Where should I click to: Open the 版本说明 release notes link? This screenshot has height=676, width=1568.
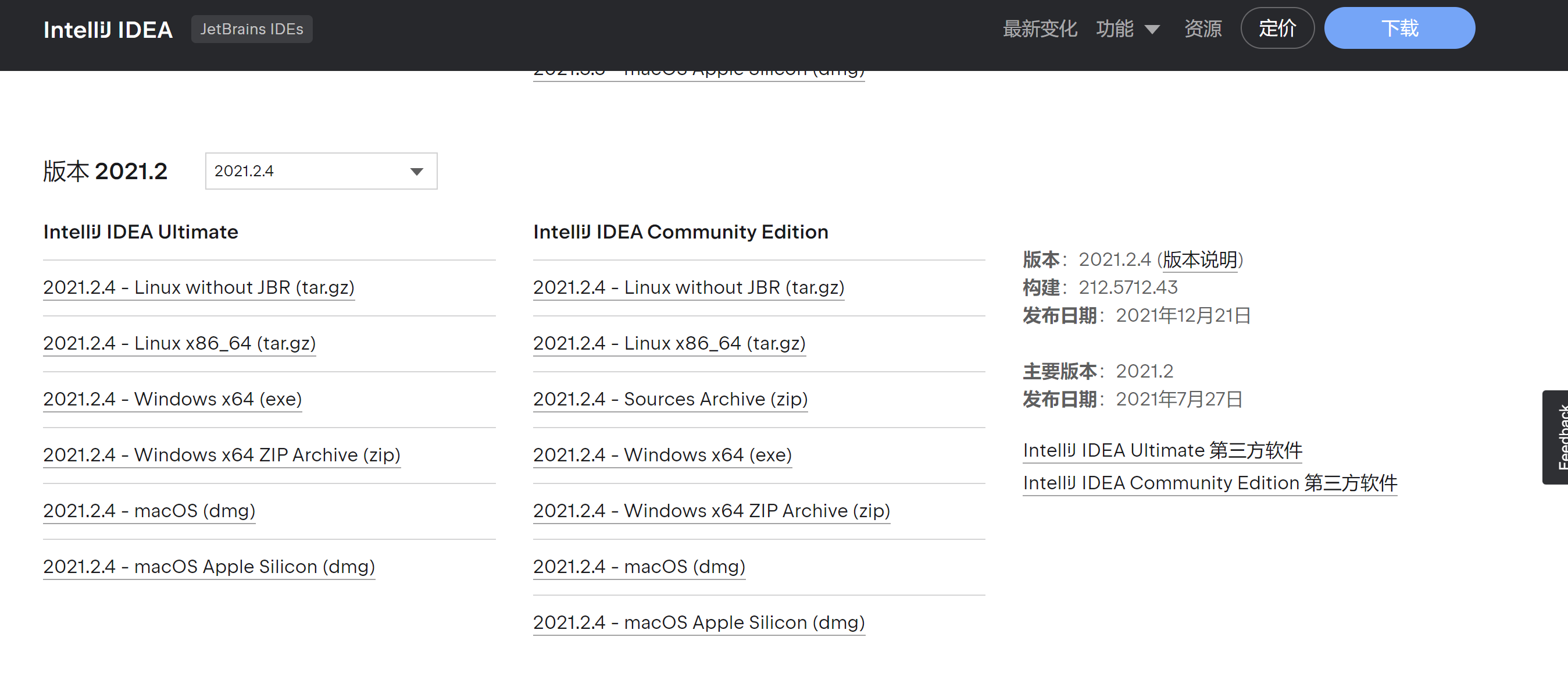click(1200, 260)
